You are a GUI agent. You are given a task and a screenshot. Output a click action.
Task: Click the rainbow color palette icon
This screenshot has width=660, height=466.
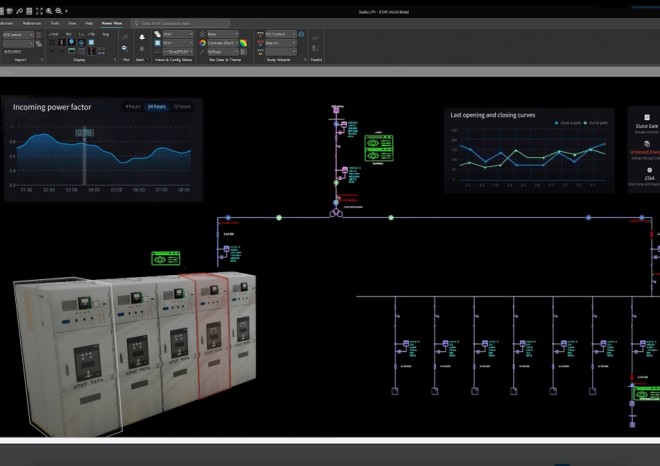(243, 42)
